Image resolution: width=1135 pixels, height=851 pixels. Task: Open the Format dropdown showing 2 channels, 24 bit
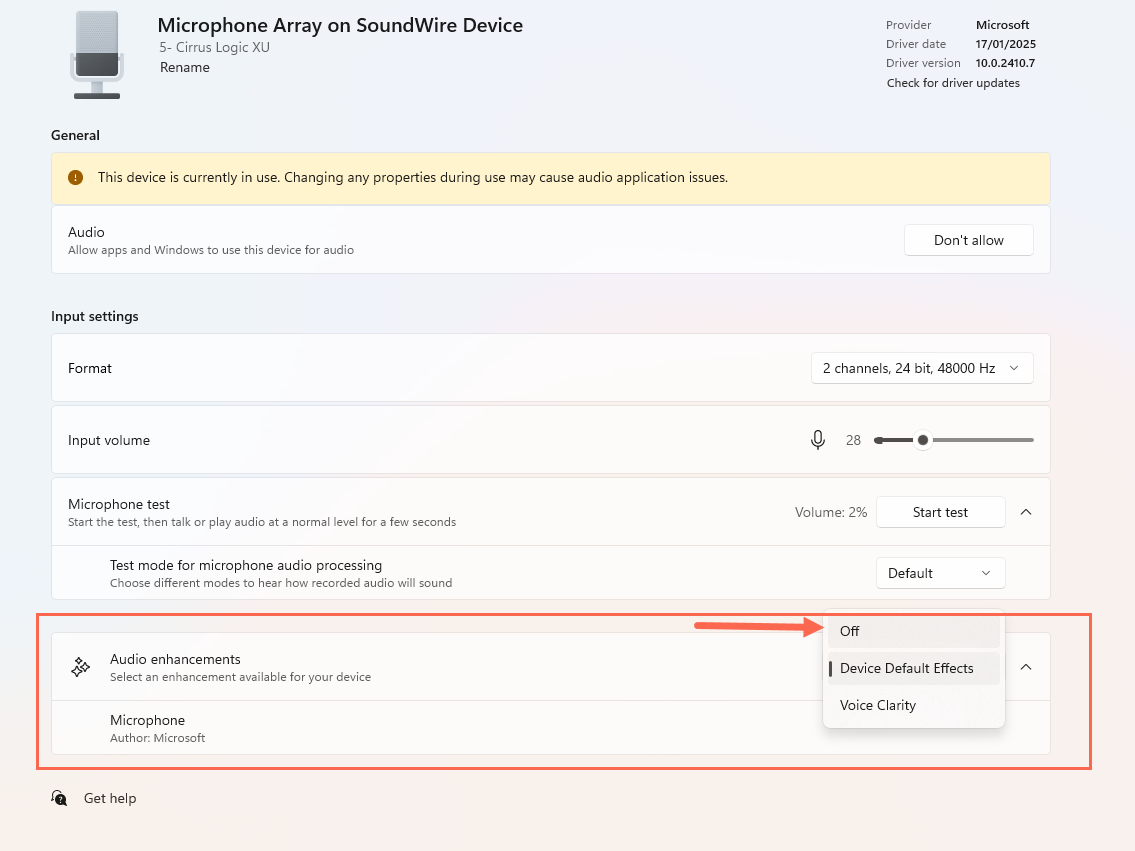click(921, 368)
